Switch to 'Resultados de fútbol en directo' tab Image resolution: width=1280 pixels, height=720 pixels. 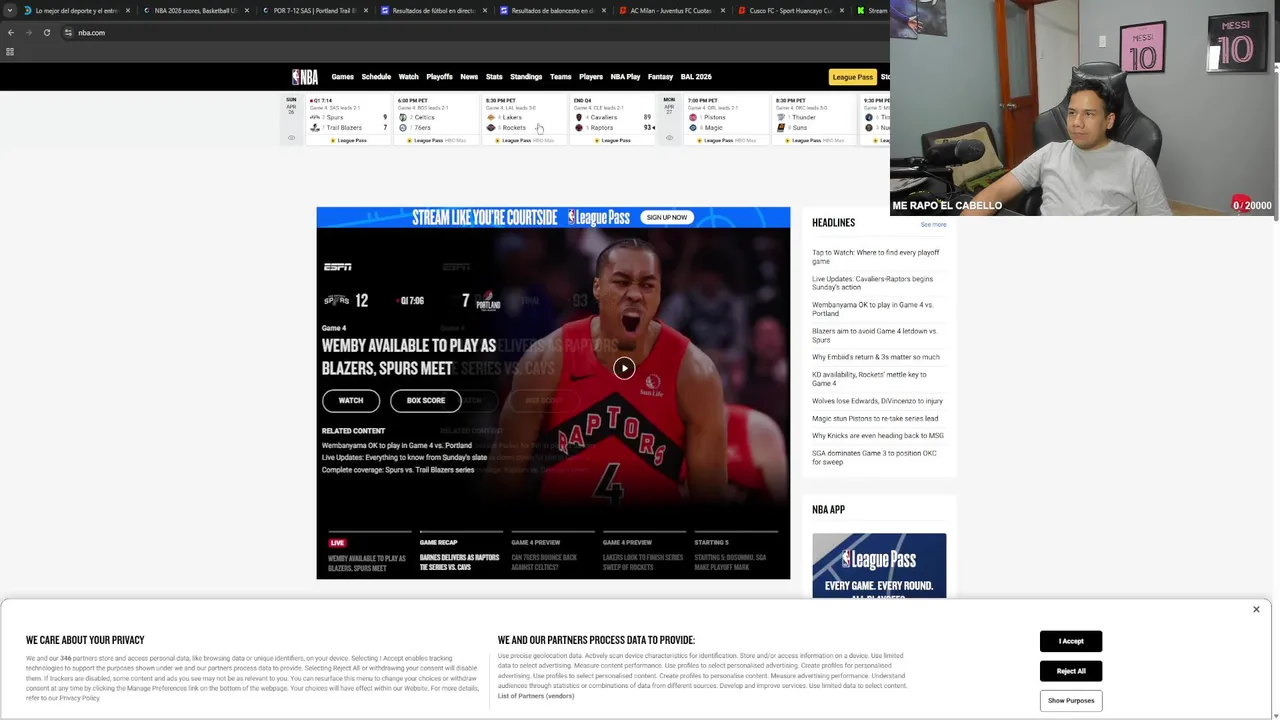pos(433,10)
